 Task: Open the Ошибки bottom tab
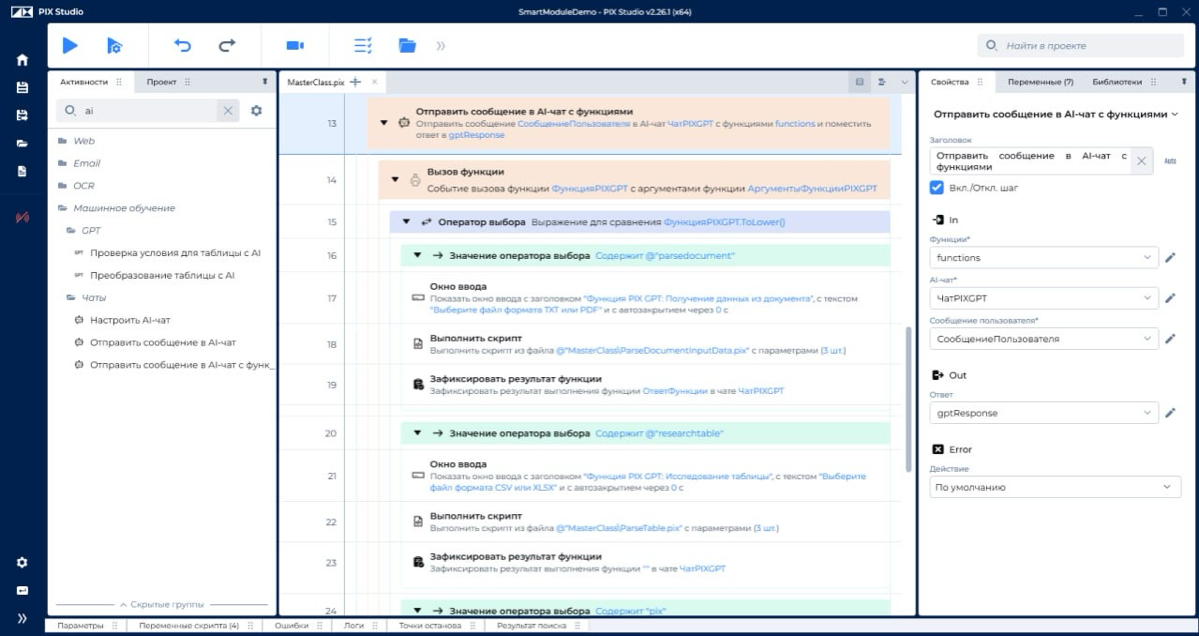(291, 625)
